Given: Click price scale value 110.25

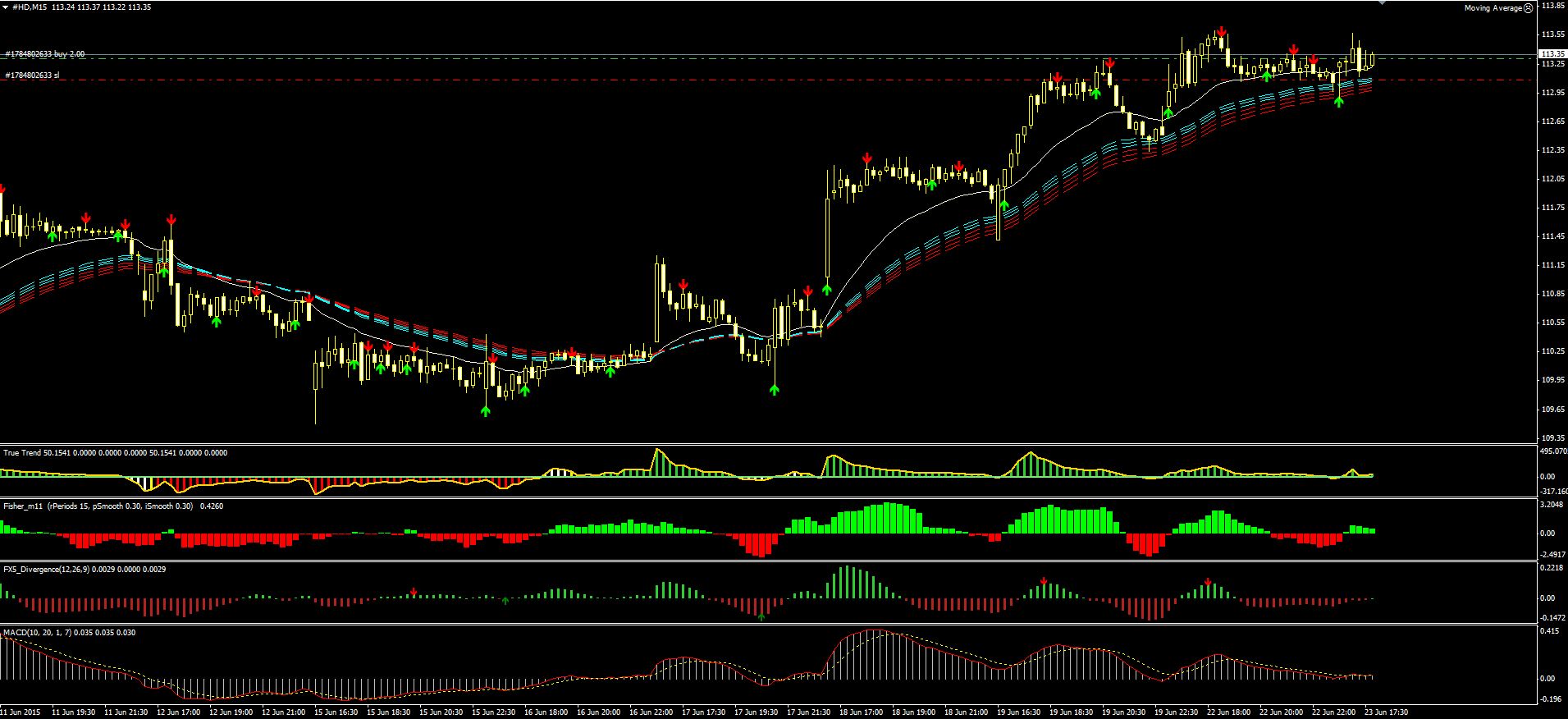Looking at the screenshot, I should tap(1552, 351).
